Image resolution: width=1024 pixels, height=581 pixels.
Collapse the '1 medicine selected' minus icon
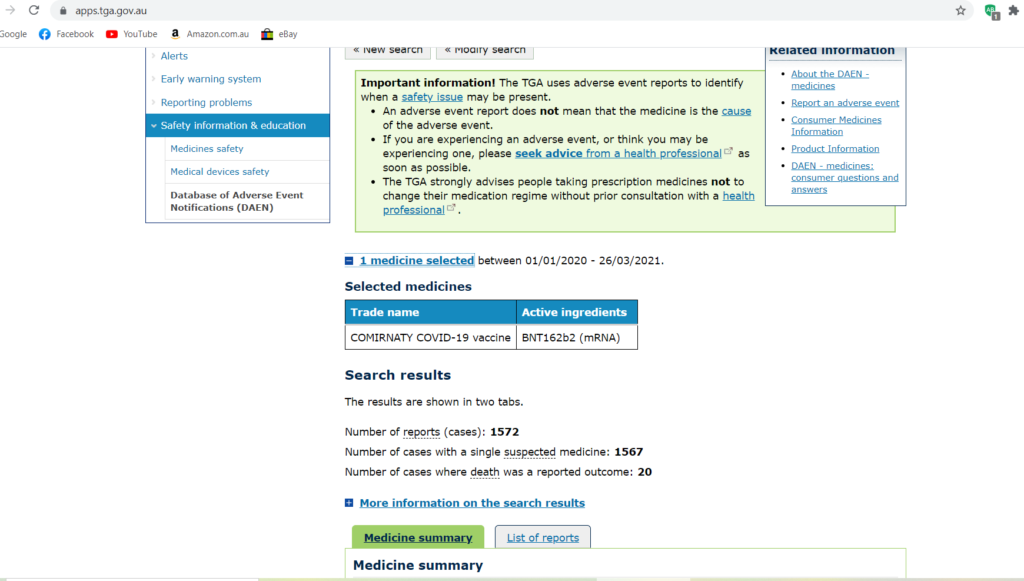[x=349, y=260]
